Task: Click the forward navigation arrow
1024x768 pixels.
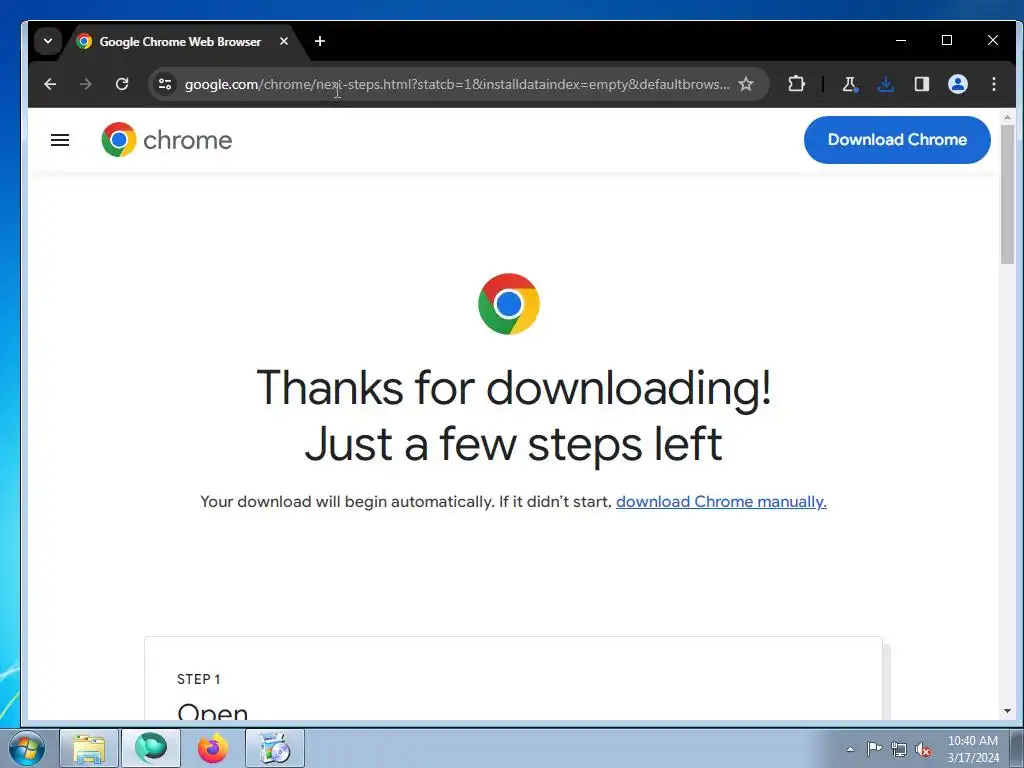Action: (86, 84)
